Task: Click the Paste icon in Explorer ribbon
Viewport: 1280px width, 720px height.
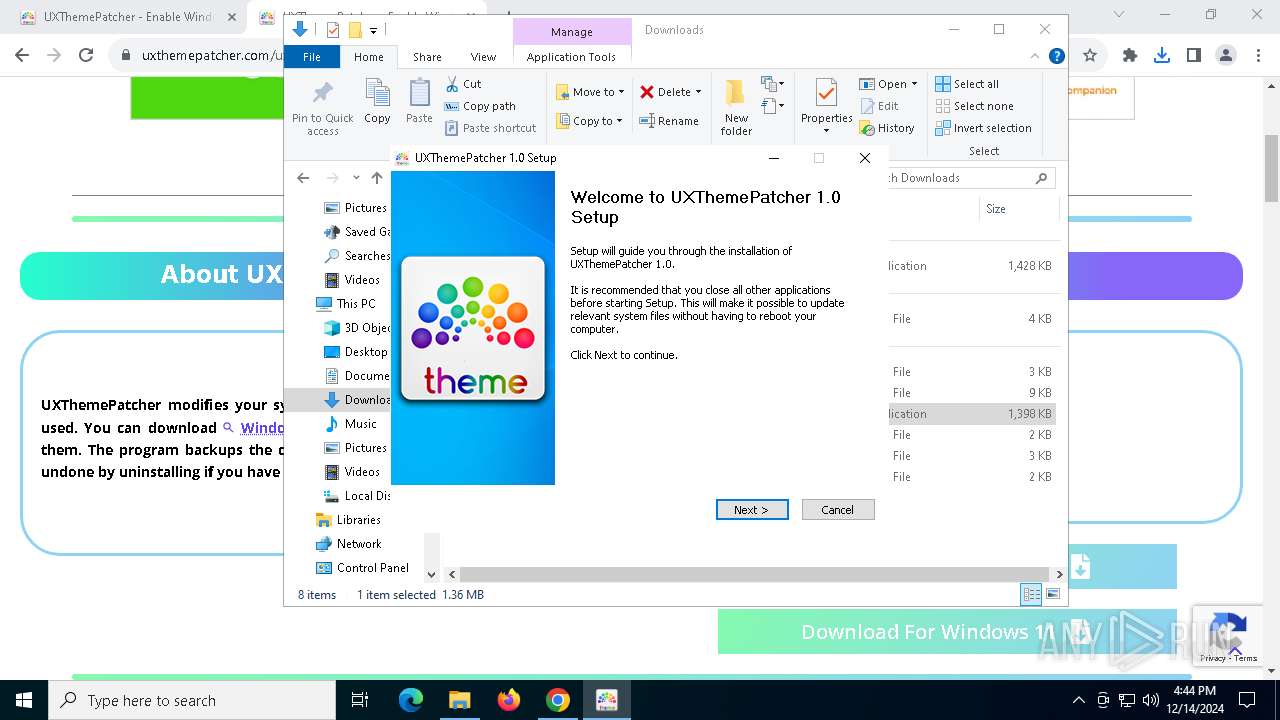Action: [419, 101]
